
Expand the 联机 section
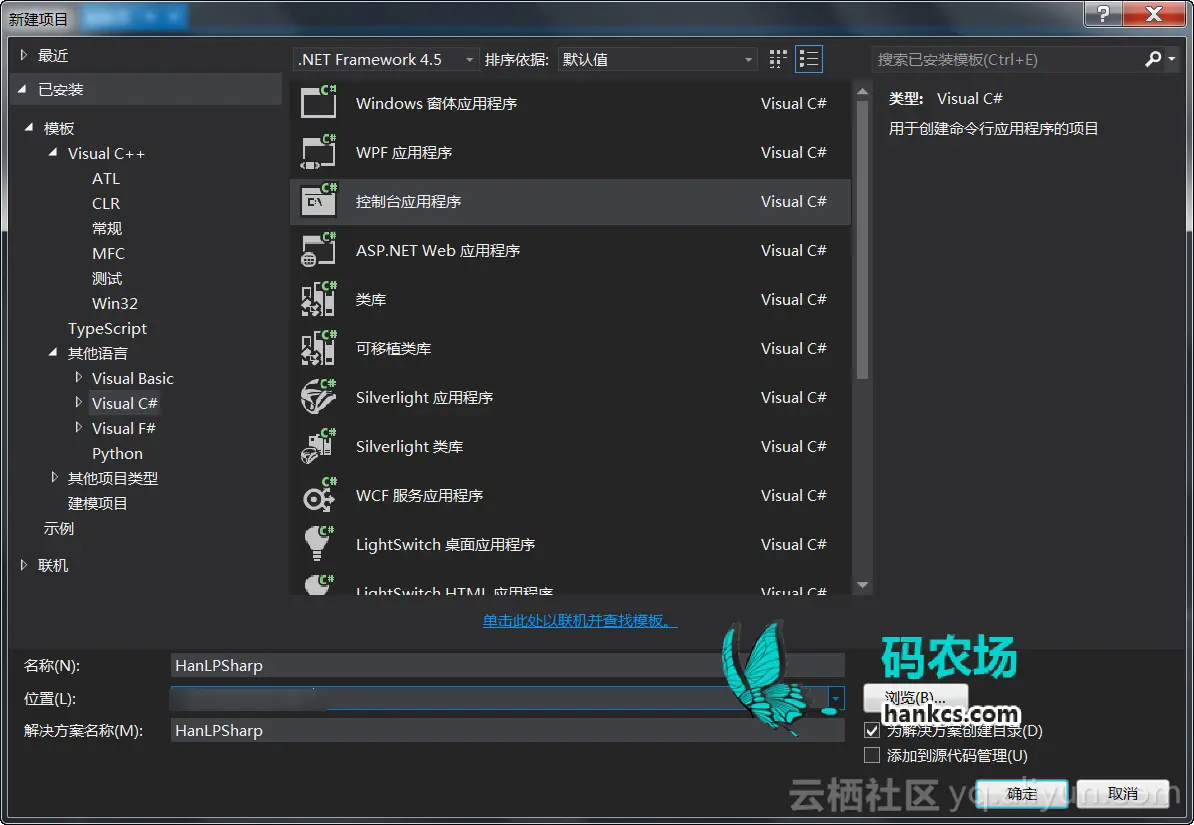pyautogui.click(x=24, y=564)
